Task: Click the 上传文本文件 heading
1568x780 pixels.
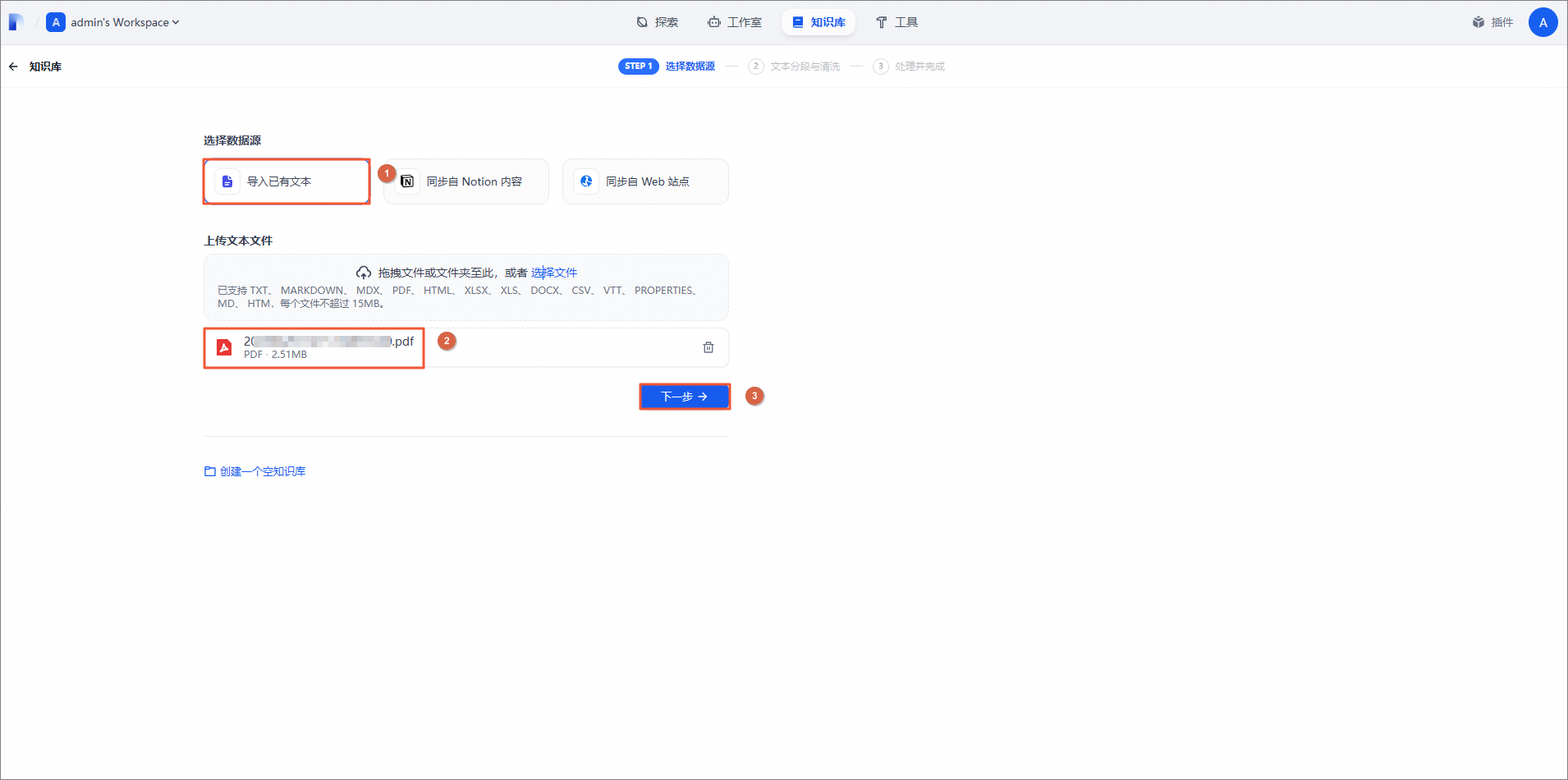Action: 238,241
